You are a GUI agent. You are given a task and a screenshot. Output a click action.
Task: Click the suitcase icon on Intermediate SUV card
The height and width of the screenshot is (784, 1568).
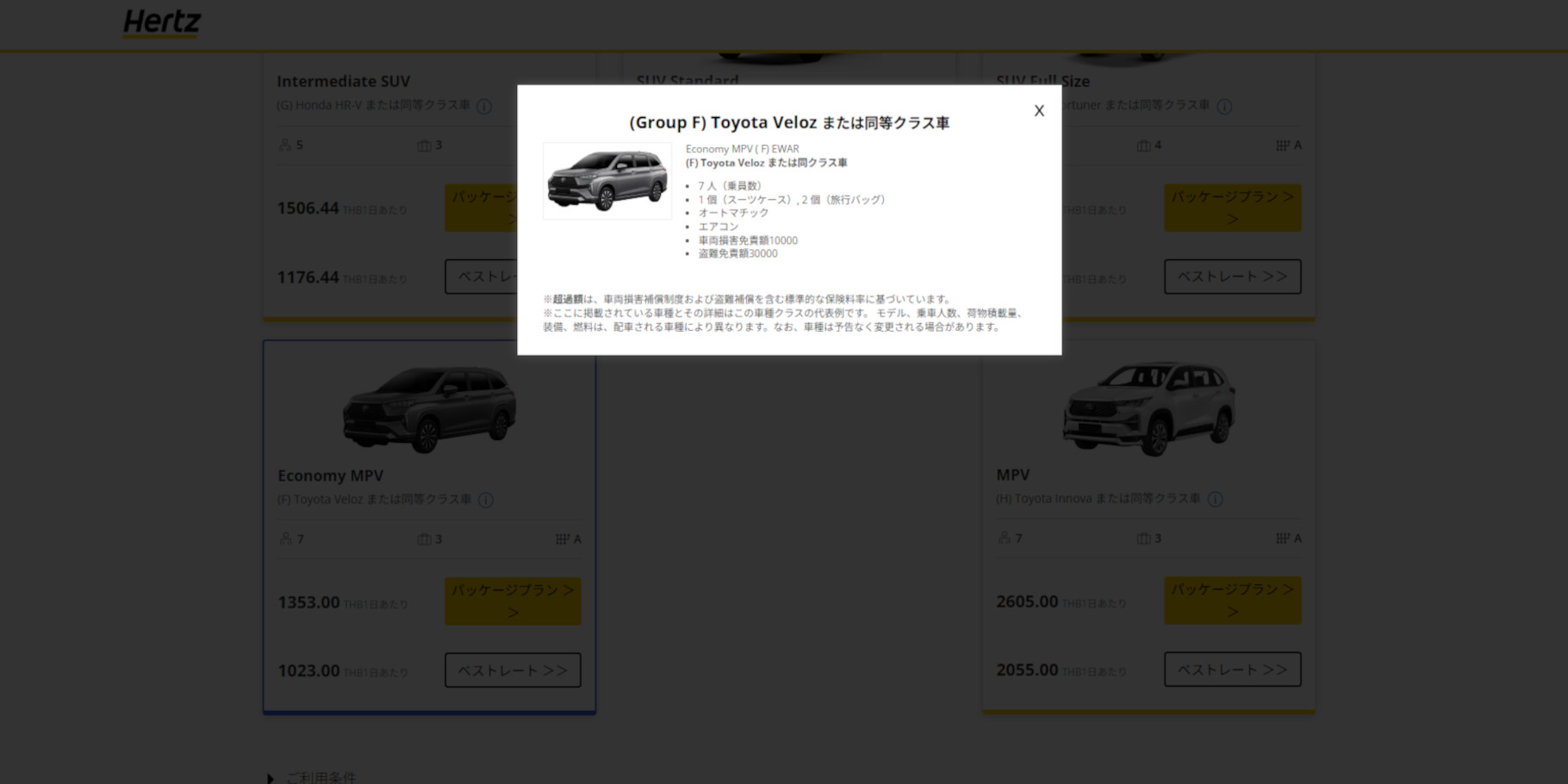click(x=425, y=145)
